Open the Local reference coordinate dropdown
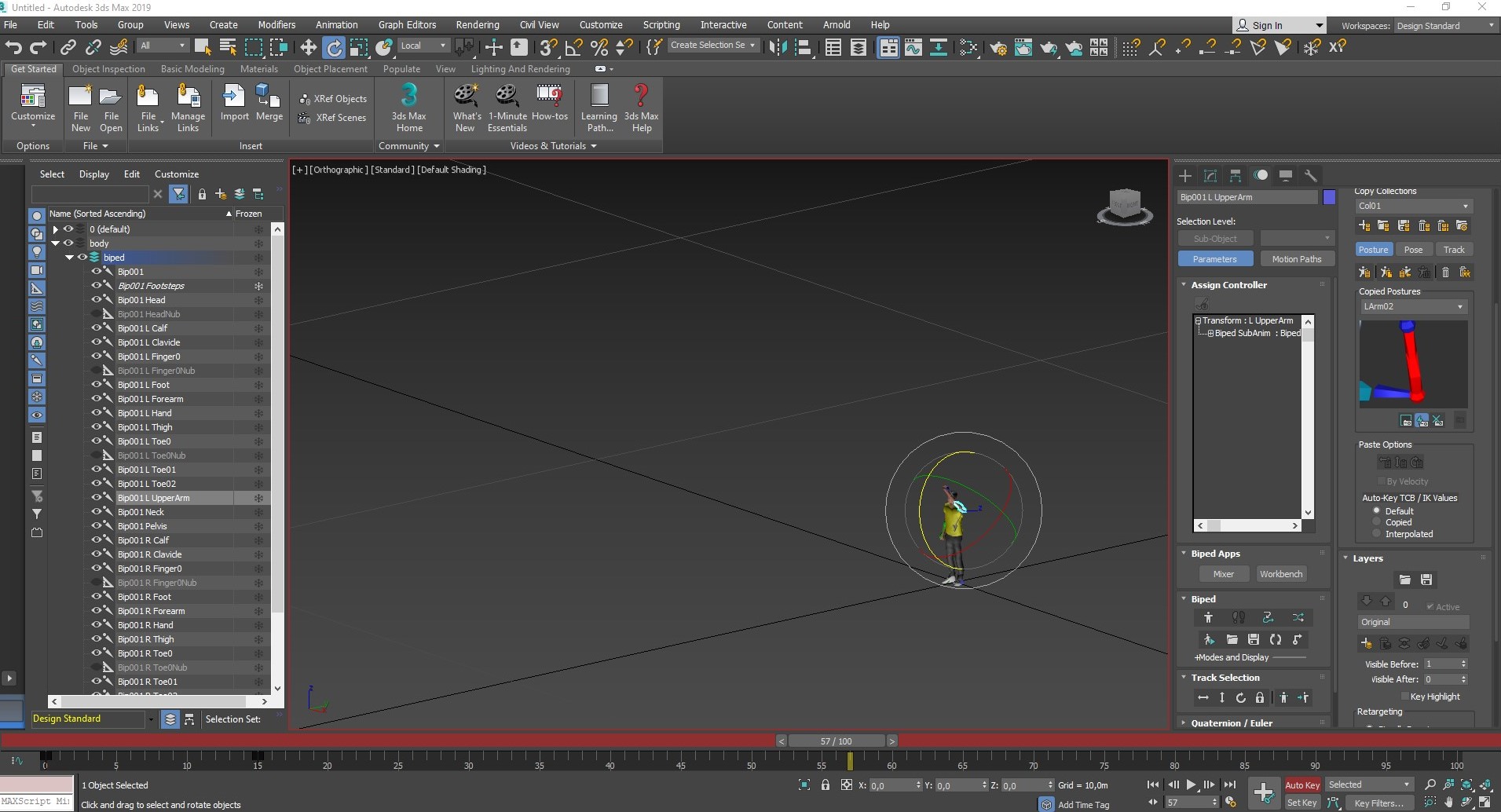The height and width of the screenshot is (812, 1501). (x=424, y=46)
